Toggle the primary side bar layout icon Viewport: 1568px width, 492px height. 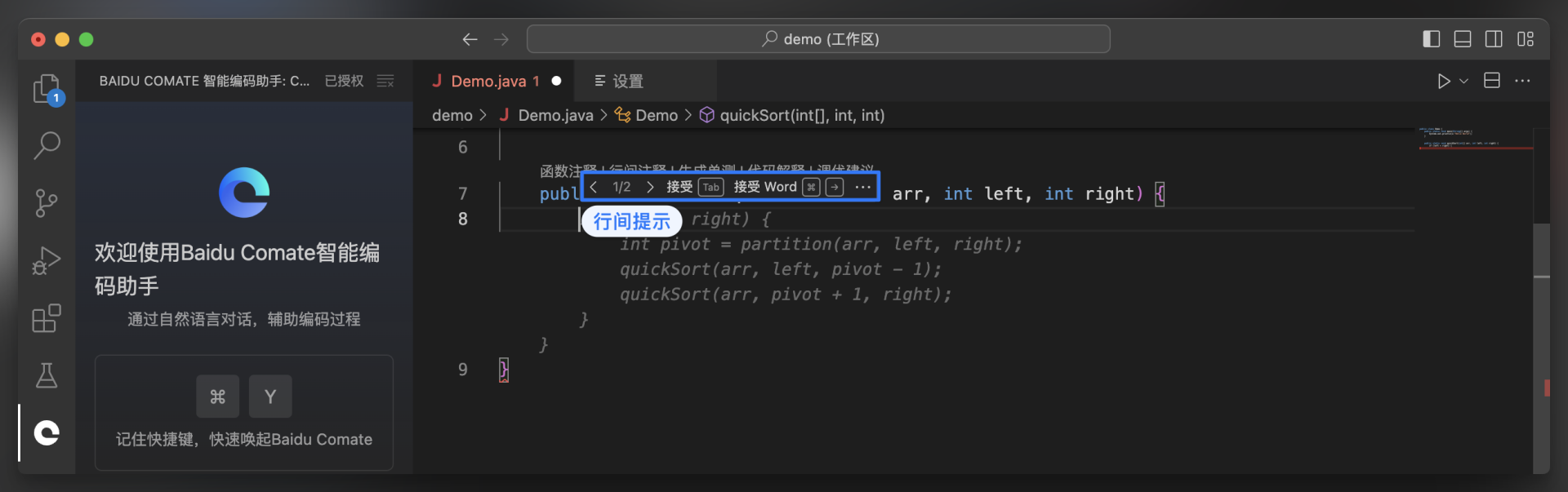click(x=1432, y=39)
